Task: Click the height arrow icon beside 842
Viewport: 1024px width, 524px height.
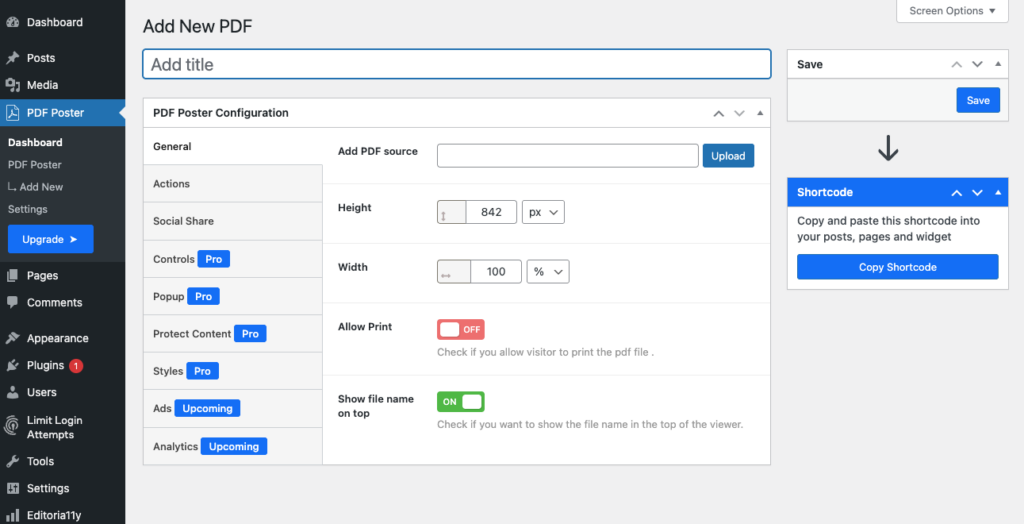Action: click(443, 215)
